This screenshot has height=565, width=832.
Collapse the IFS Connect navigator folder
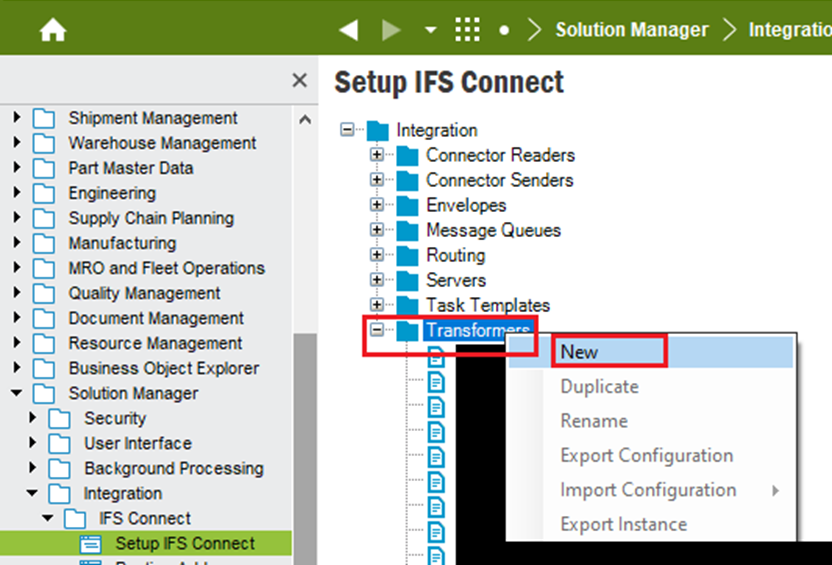tap(48, 518)
